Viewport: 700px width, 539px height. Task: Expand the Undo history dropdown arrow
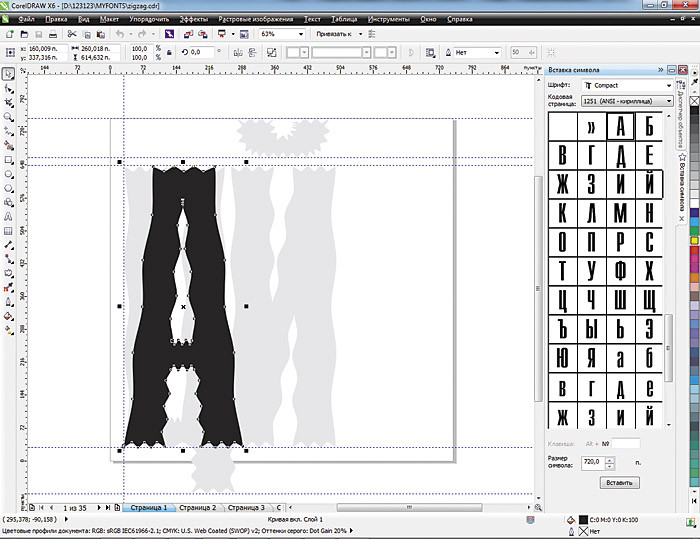click(130, 34)
